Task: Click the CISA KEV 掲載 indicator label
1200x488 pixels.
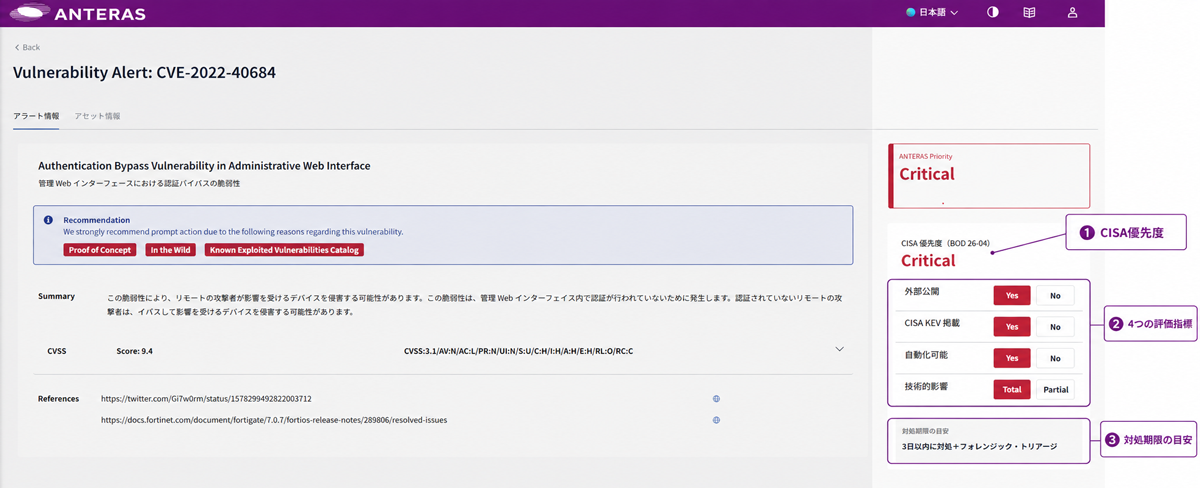Action: point(931,324)
